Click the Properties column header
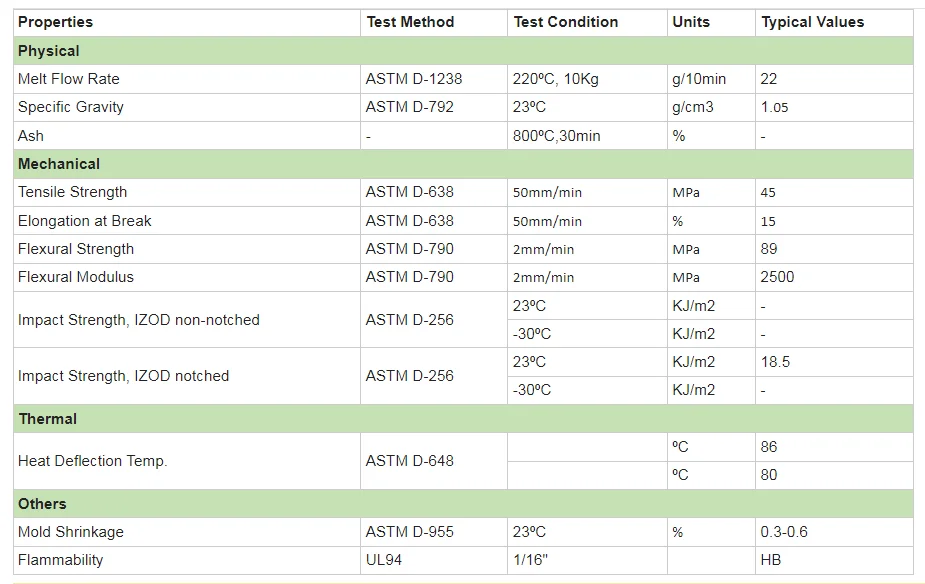Viewport: 925px width, 584px height. 55,22
